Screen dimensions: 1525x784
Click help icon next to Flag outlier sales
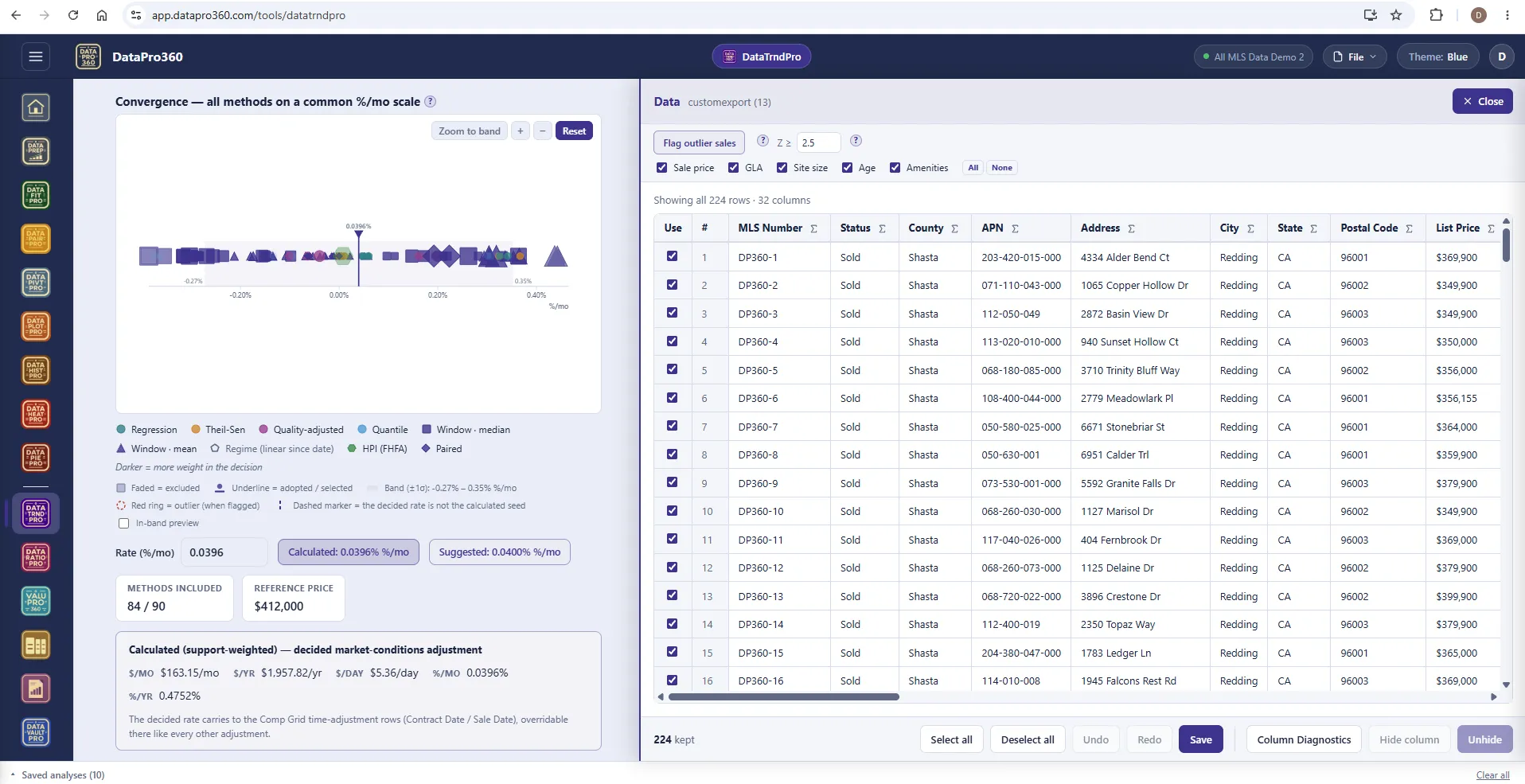(762, 141)
